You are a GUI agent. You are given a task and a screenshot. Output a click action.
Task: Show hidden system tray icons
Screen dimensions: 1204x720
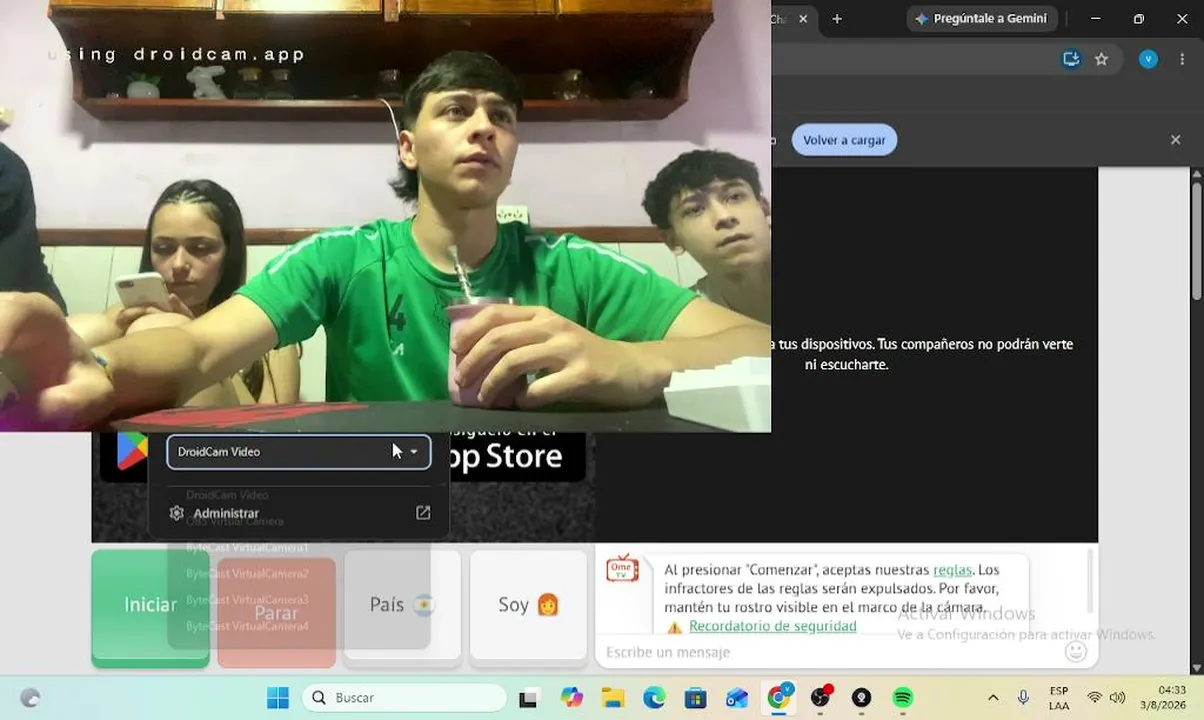tap(993, 698)
